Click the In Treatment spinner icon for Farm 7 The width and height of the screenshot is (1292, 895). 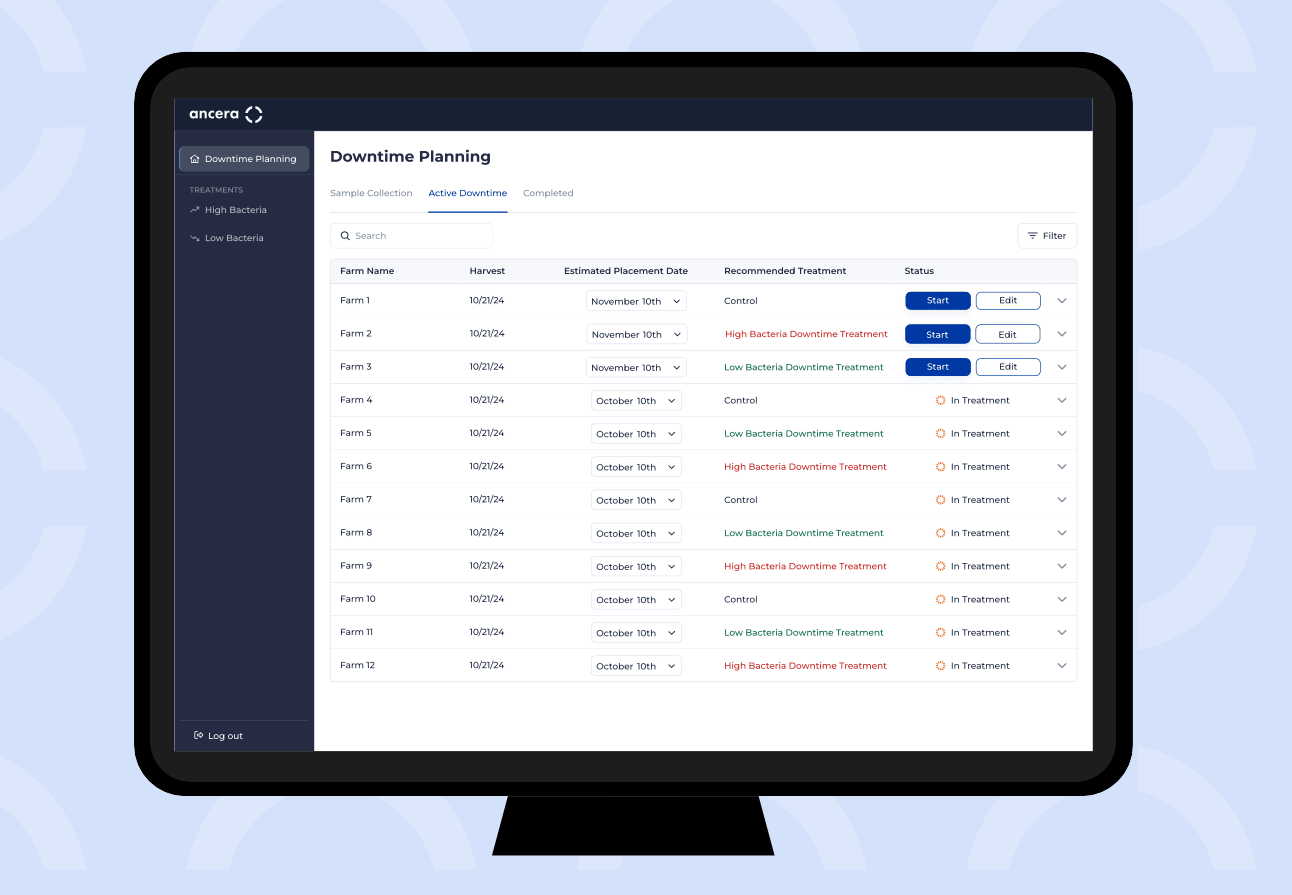940,500
